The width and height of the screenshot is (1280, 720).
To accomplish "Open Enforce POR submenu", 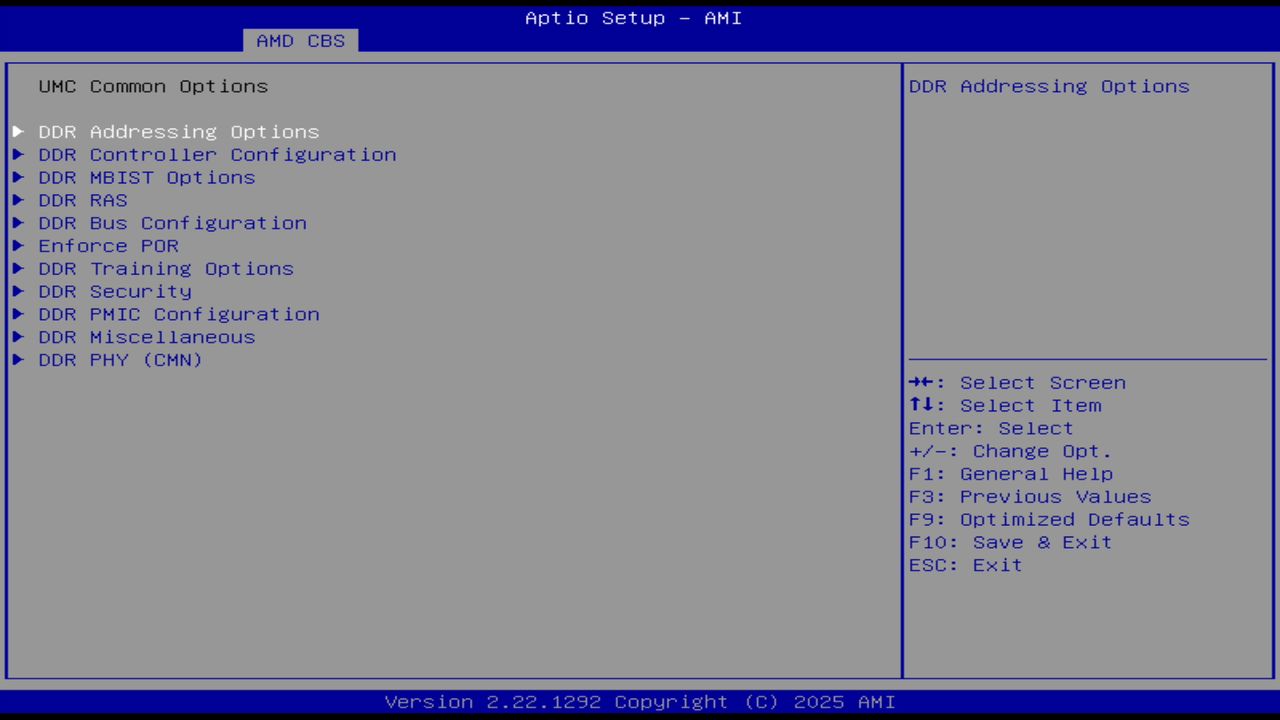I will [x=109, y=246].
